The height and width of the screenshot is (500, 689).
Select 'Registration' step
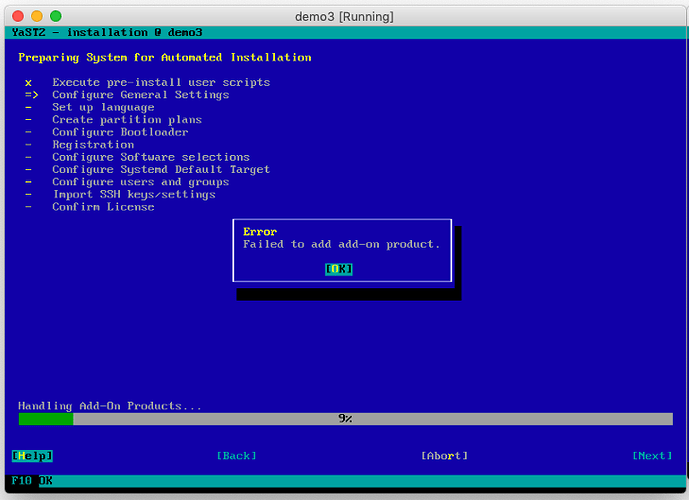[93, 145]
